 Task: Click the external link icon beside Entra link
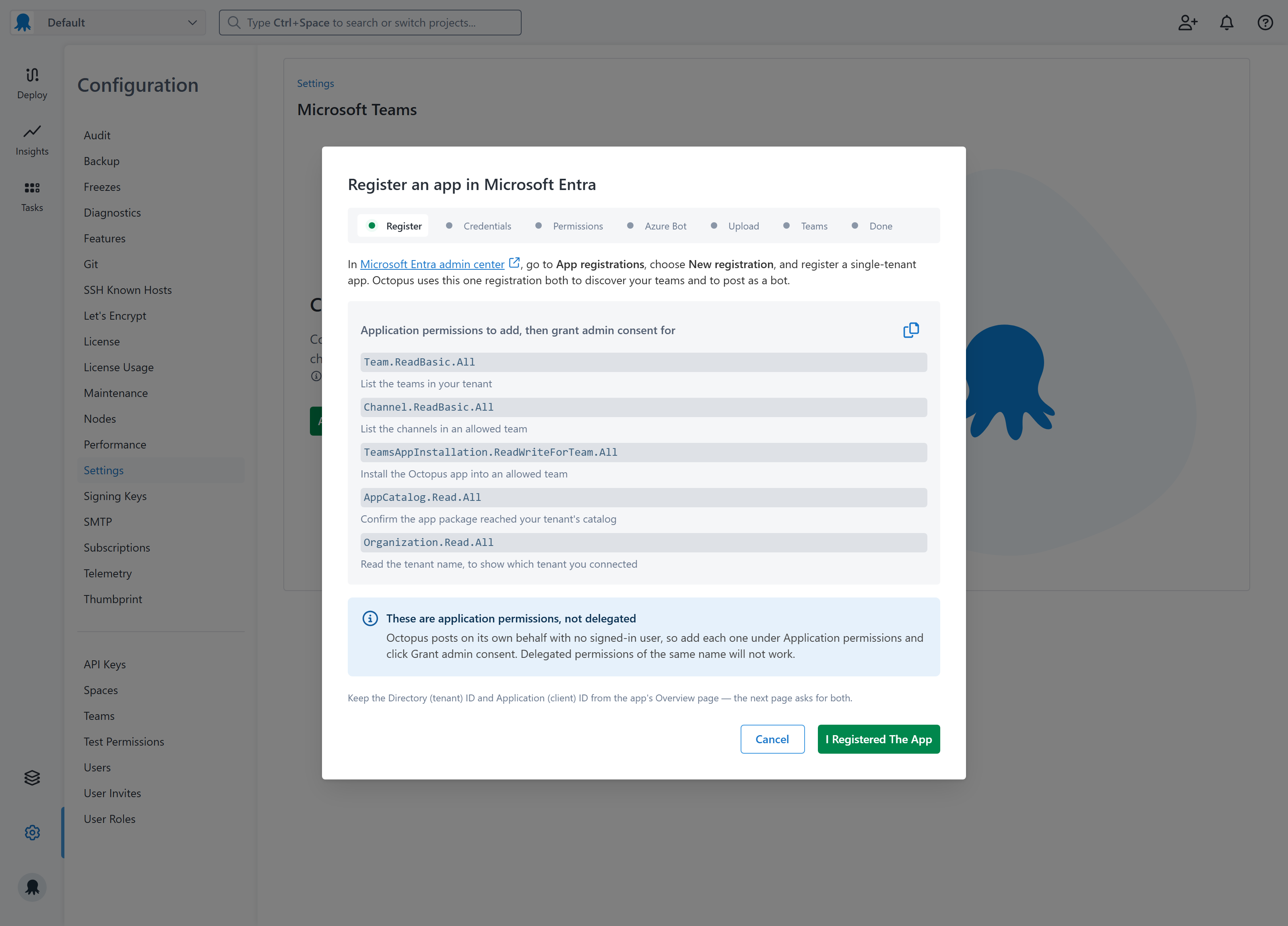click(514, 263)
